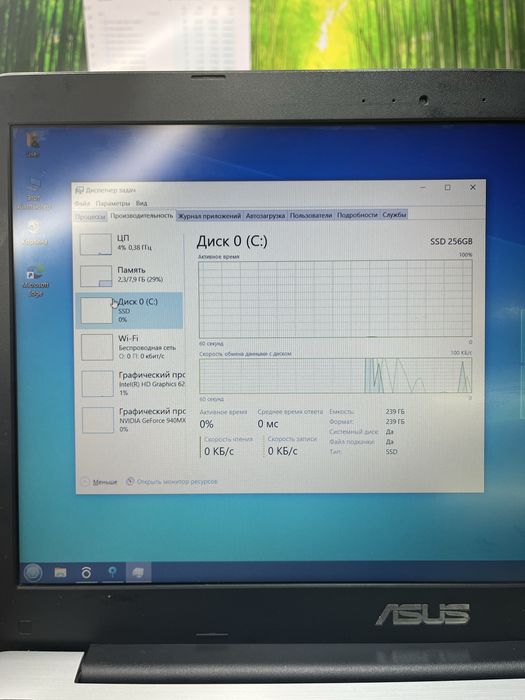Open the Подробности tab

tap(357, 215)
